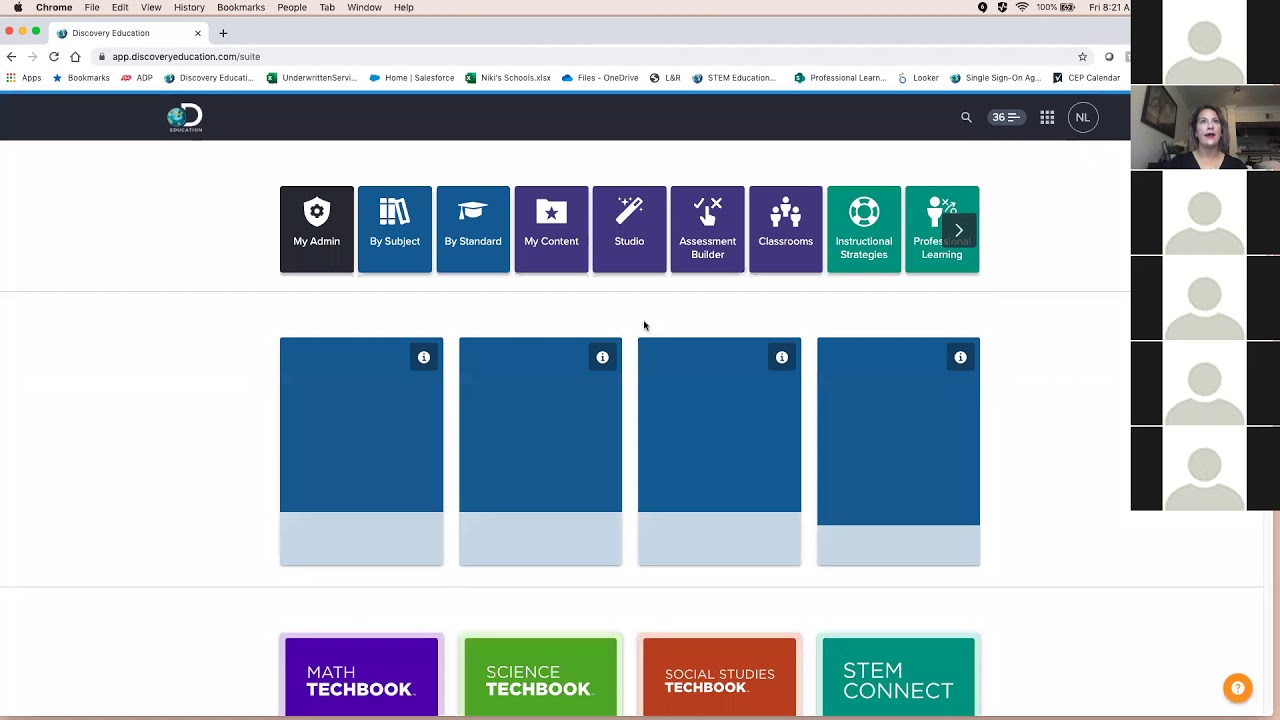Screen dimensions: 1280x720
Task: Open the NL profile menu
Action: [x=1082, y=117]
